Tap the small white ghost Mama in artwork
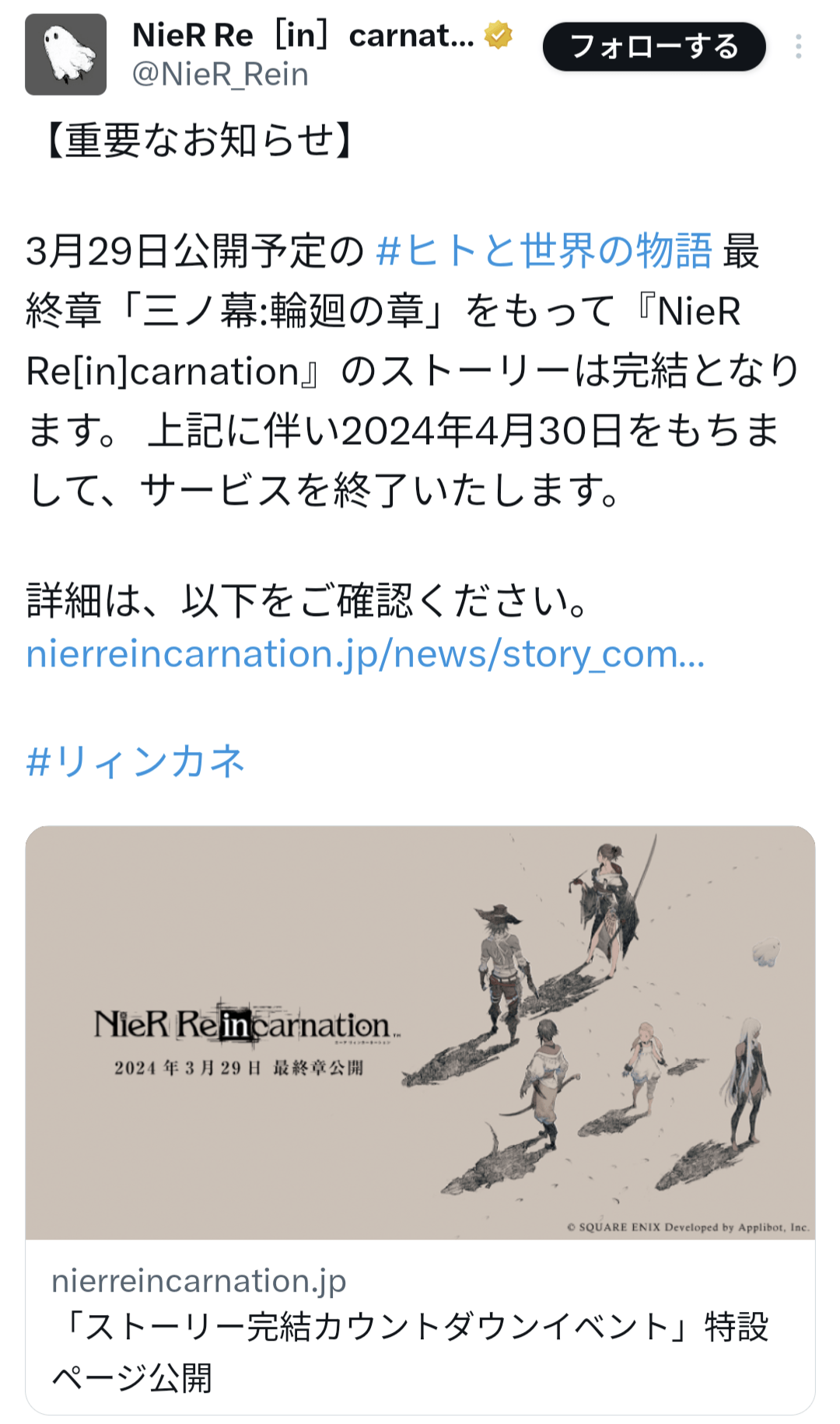This screenshot has height=1424, width=840. point(766,952)
